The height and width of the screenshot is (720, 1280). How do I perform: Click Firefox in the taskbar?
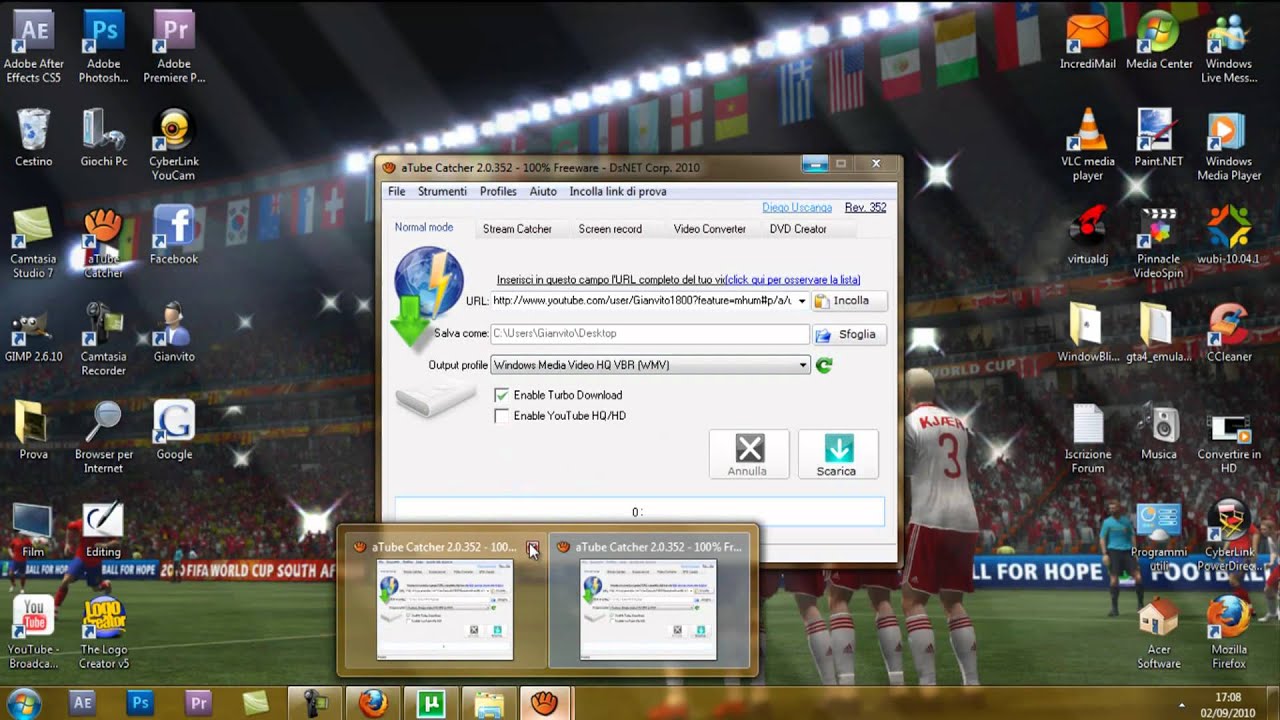pos(373,703)
